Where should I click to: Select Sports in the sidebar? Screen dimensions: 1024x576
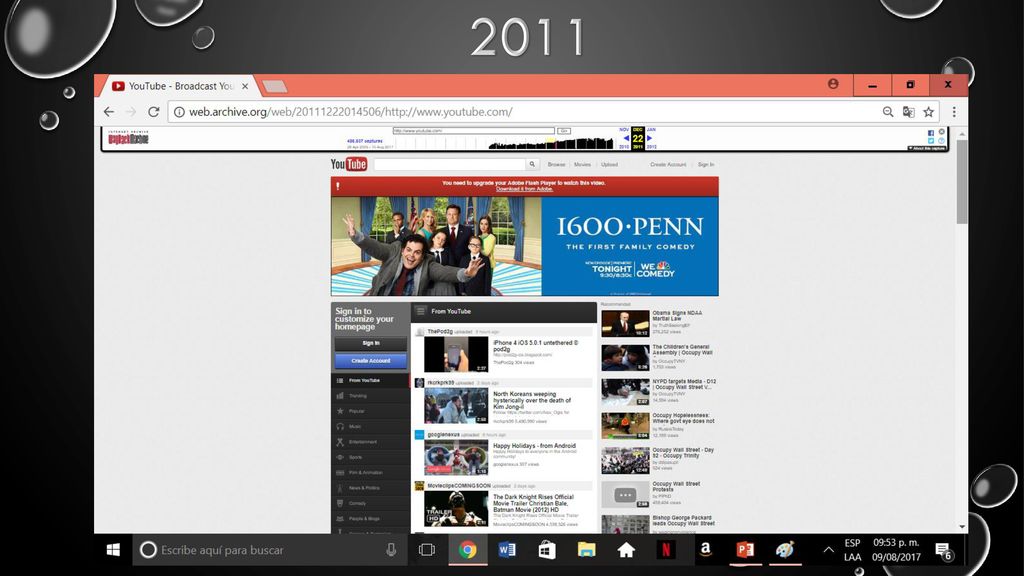click(x=370, y=457)
